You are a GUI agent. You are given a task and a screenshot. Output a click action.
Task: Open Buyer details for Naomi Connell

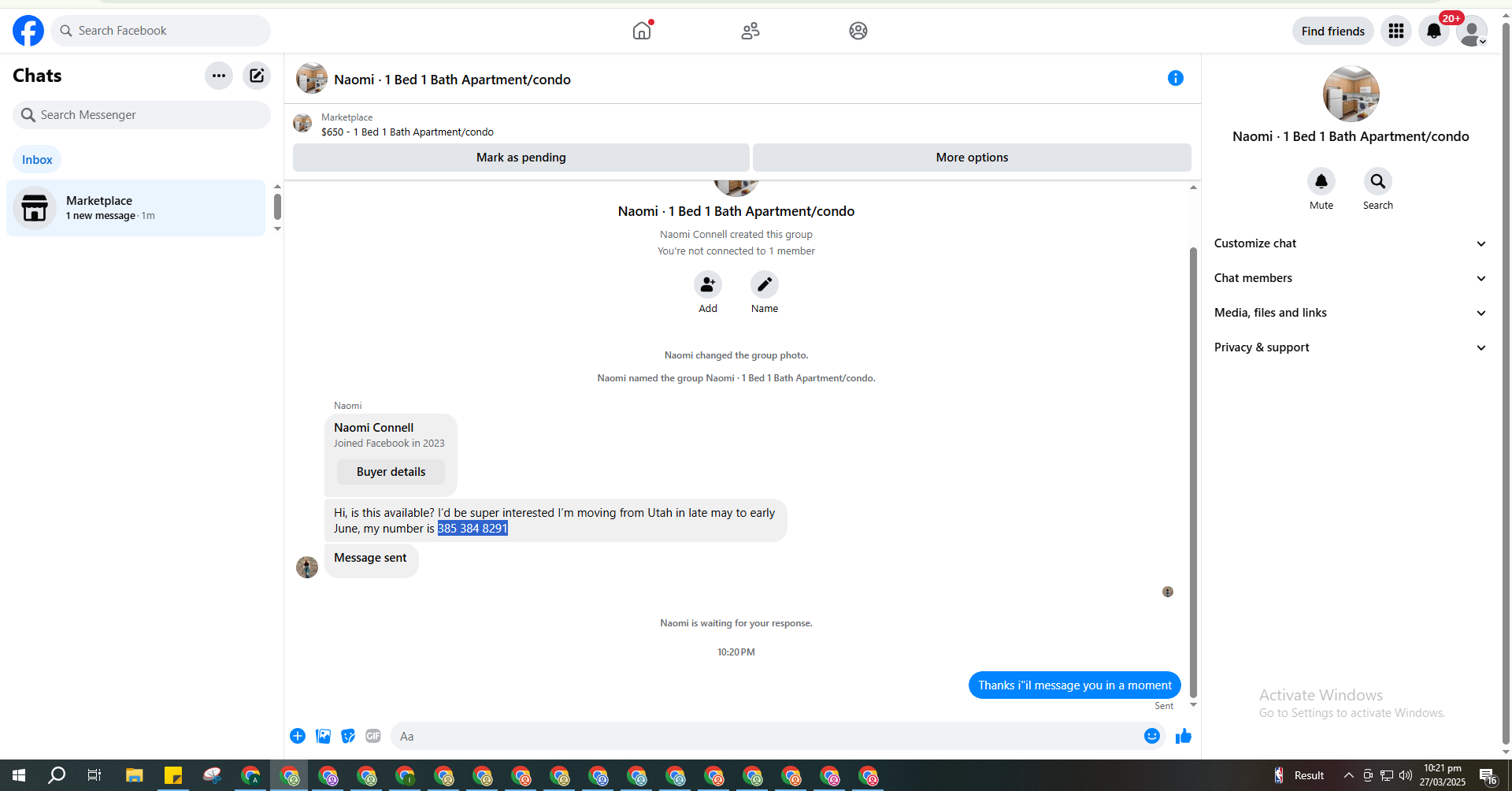(391, 472)
